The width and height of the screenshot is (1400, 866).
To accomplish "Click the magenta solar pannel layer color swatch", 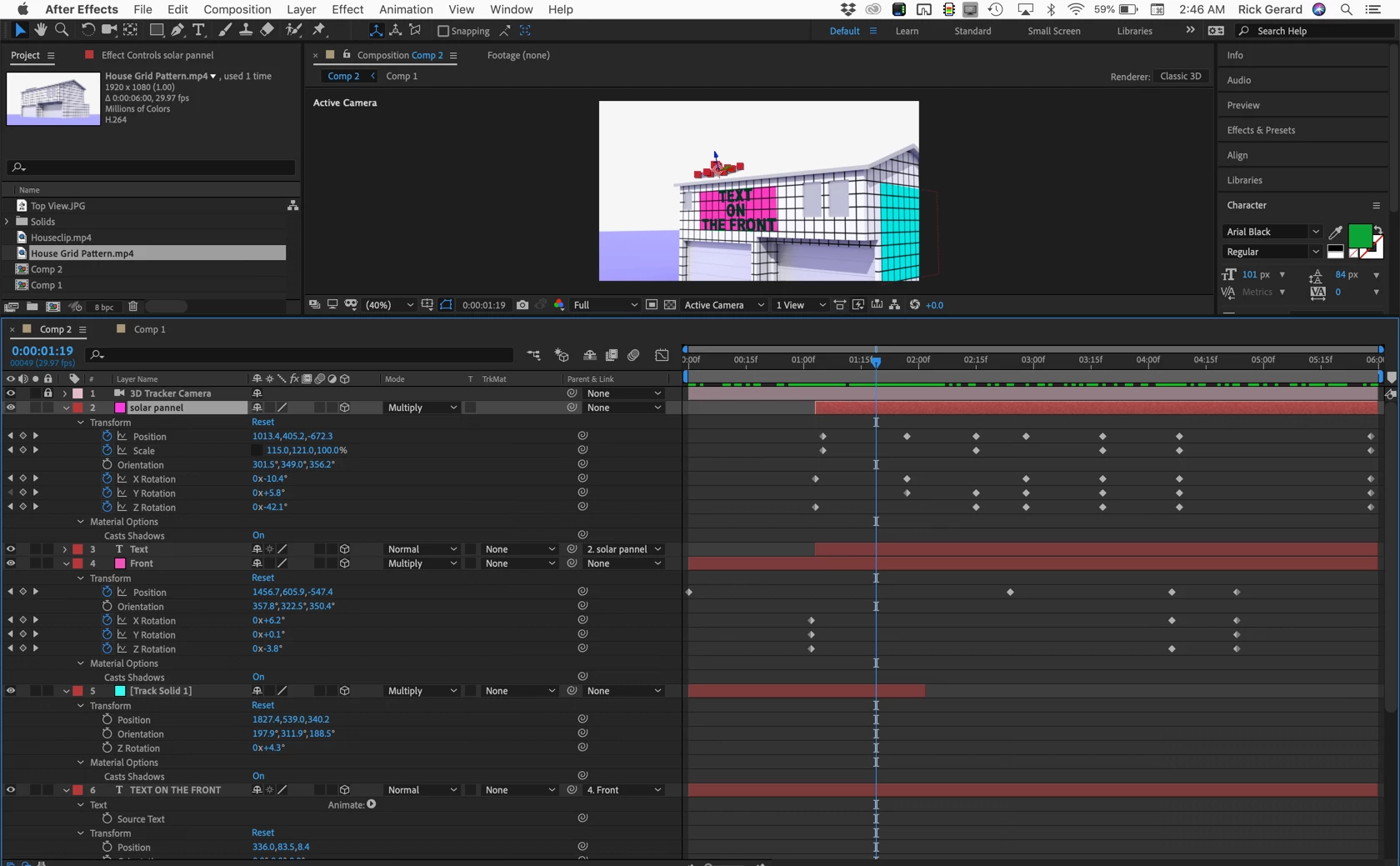I will (x=120, y=408).
